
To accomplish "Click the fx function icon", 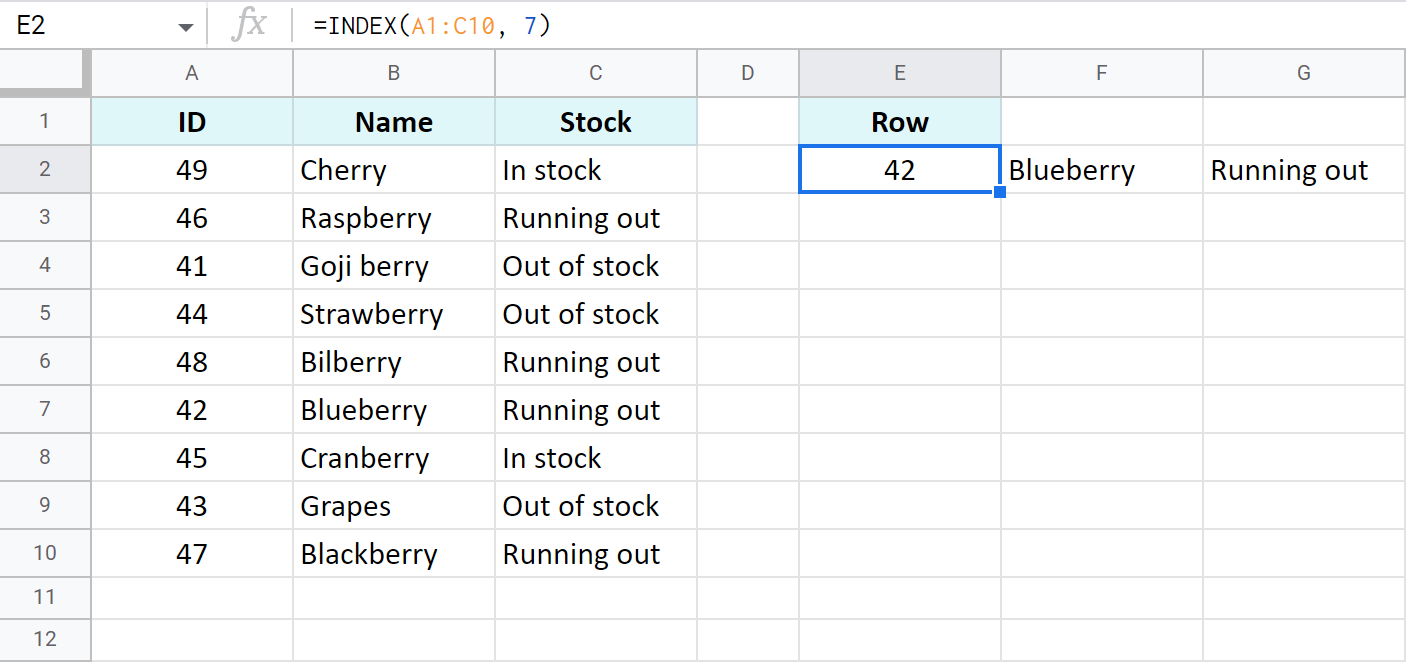I will (x=248, y=24).
